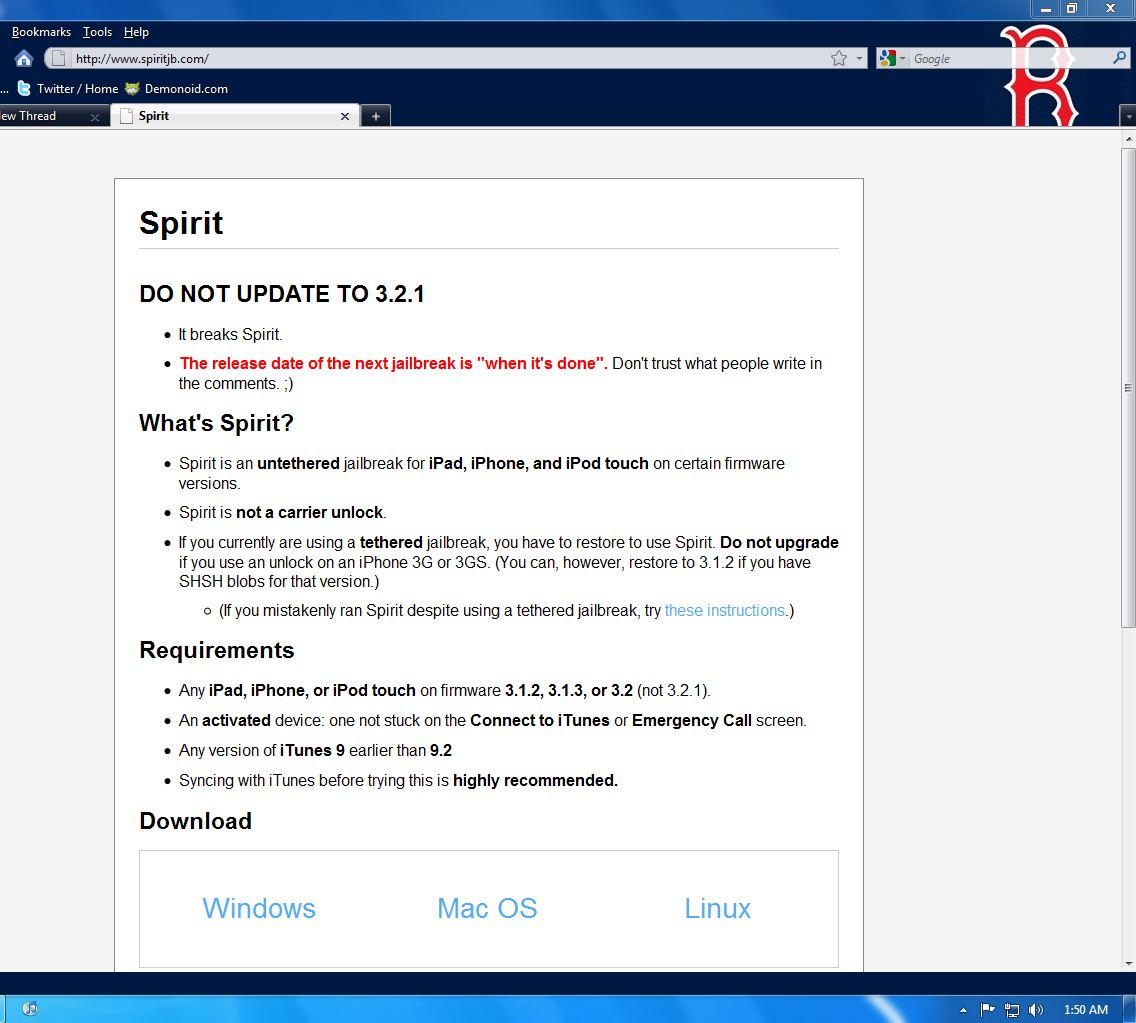The image size is (1136, 1023).
Task: Click the page scrollbar down arrow
Action: pos(1128,964)
